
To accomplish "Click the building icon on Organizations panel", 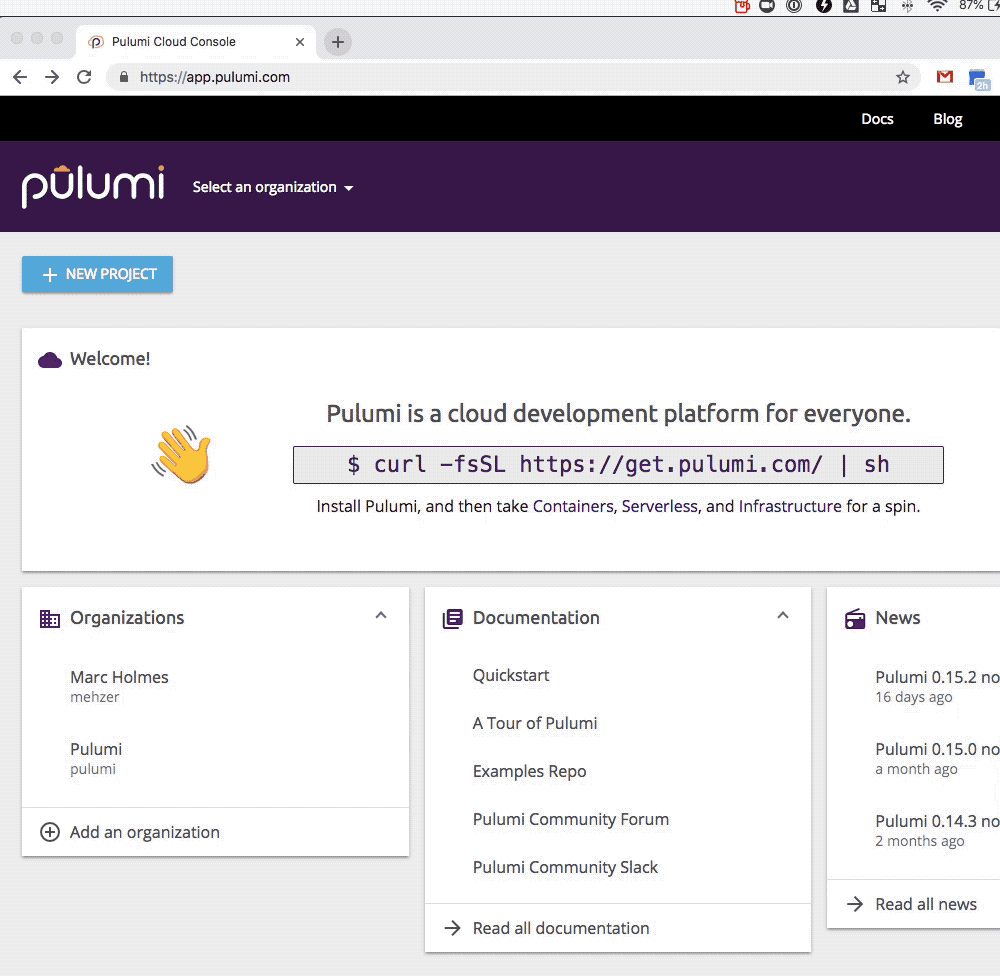I will point(49,618).
